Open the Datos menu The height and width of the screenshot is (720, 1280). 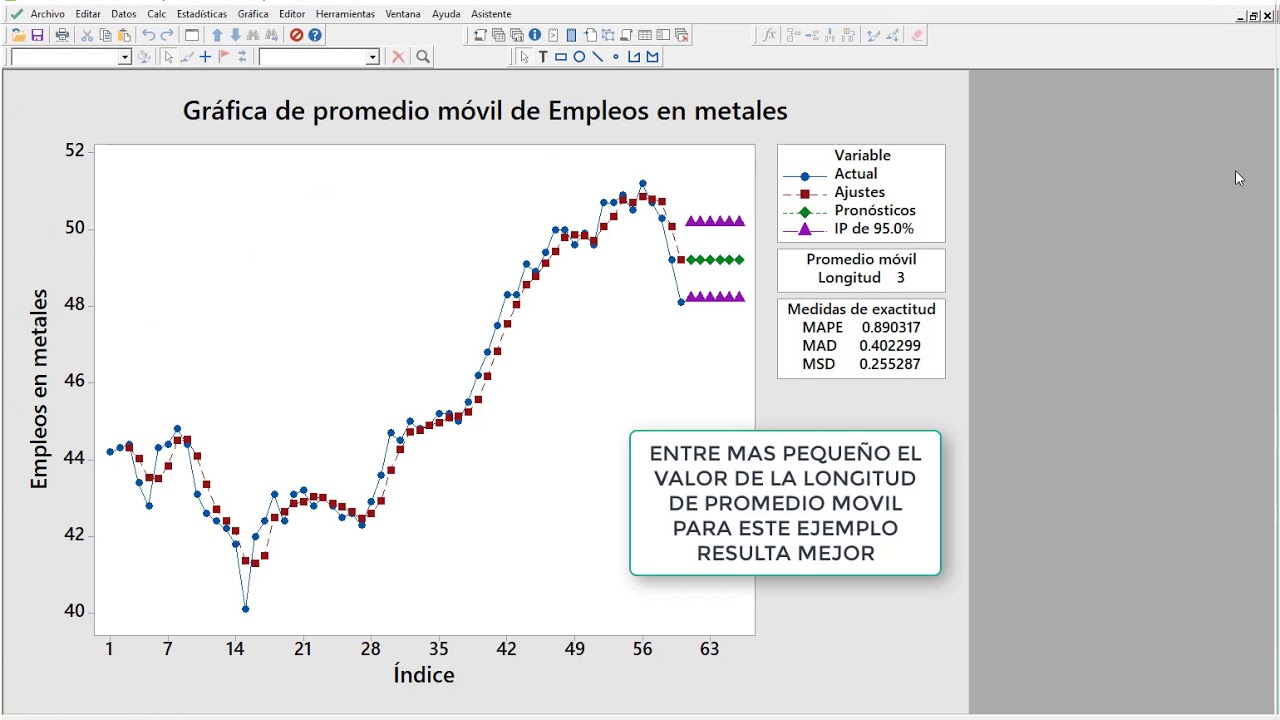click(124, 14)
